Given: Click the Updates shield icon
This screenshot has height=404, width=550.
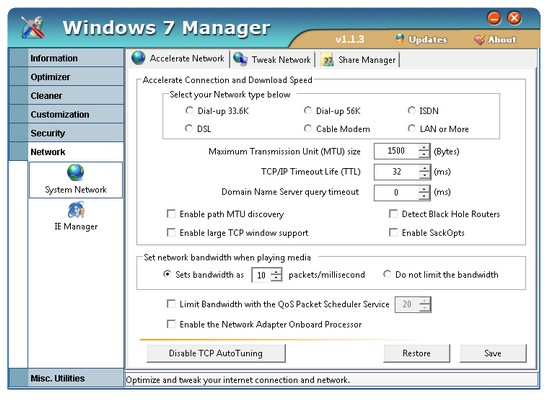Looking at the screenshot, I should click(x=400, y=39).
